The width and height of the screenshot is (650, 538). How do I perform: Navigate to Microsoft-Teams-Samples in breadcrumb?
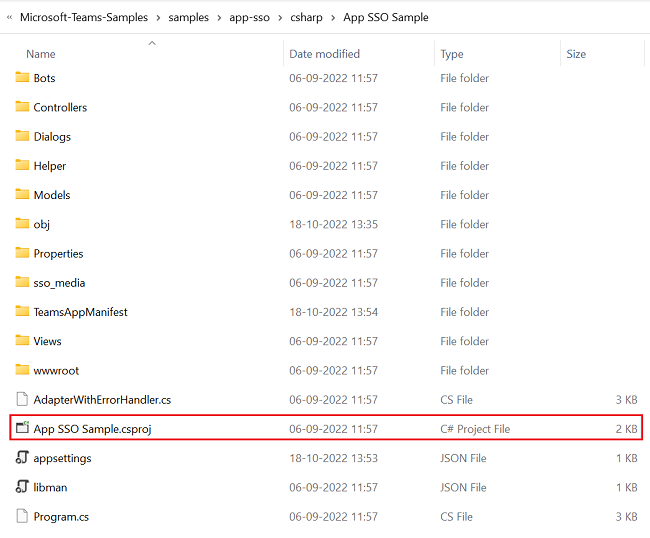(84, 17)
